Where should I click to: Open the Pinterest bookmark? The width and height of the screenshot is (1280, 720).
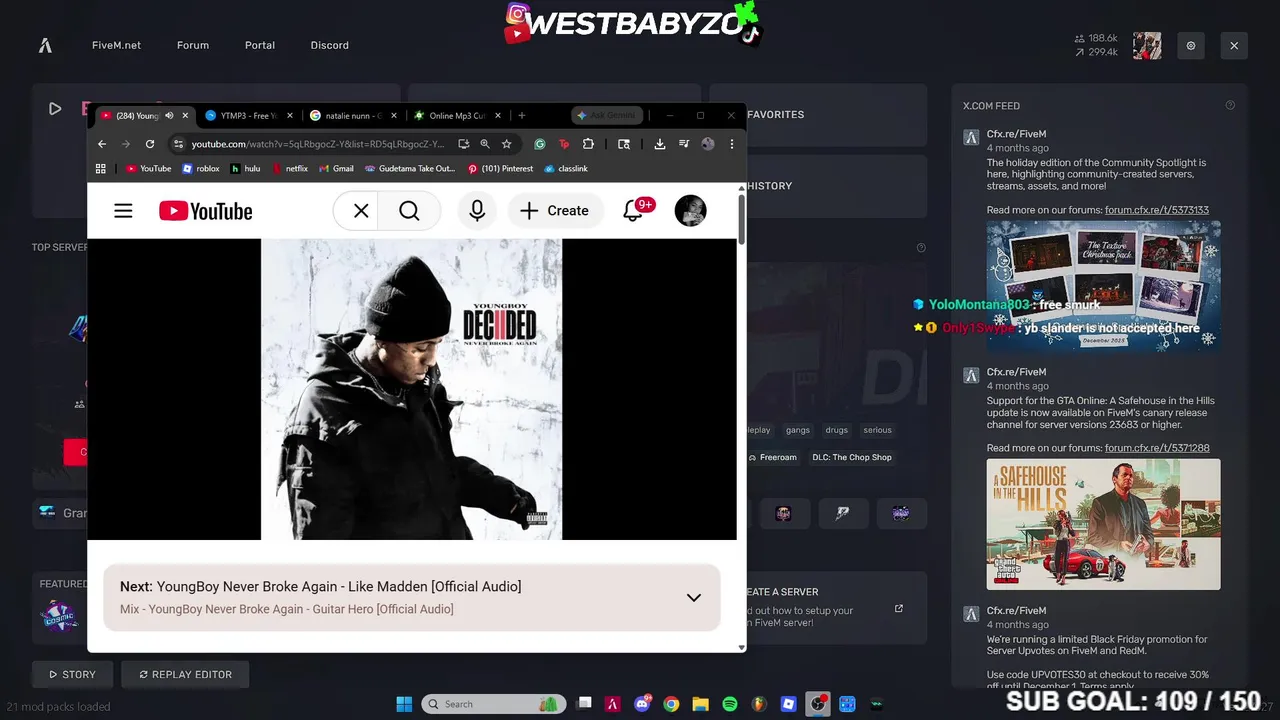tap(500, 169)
